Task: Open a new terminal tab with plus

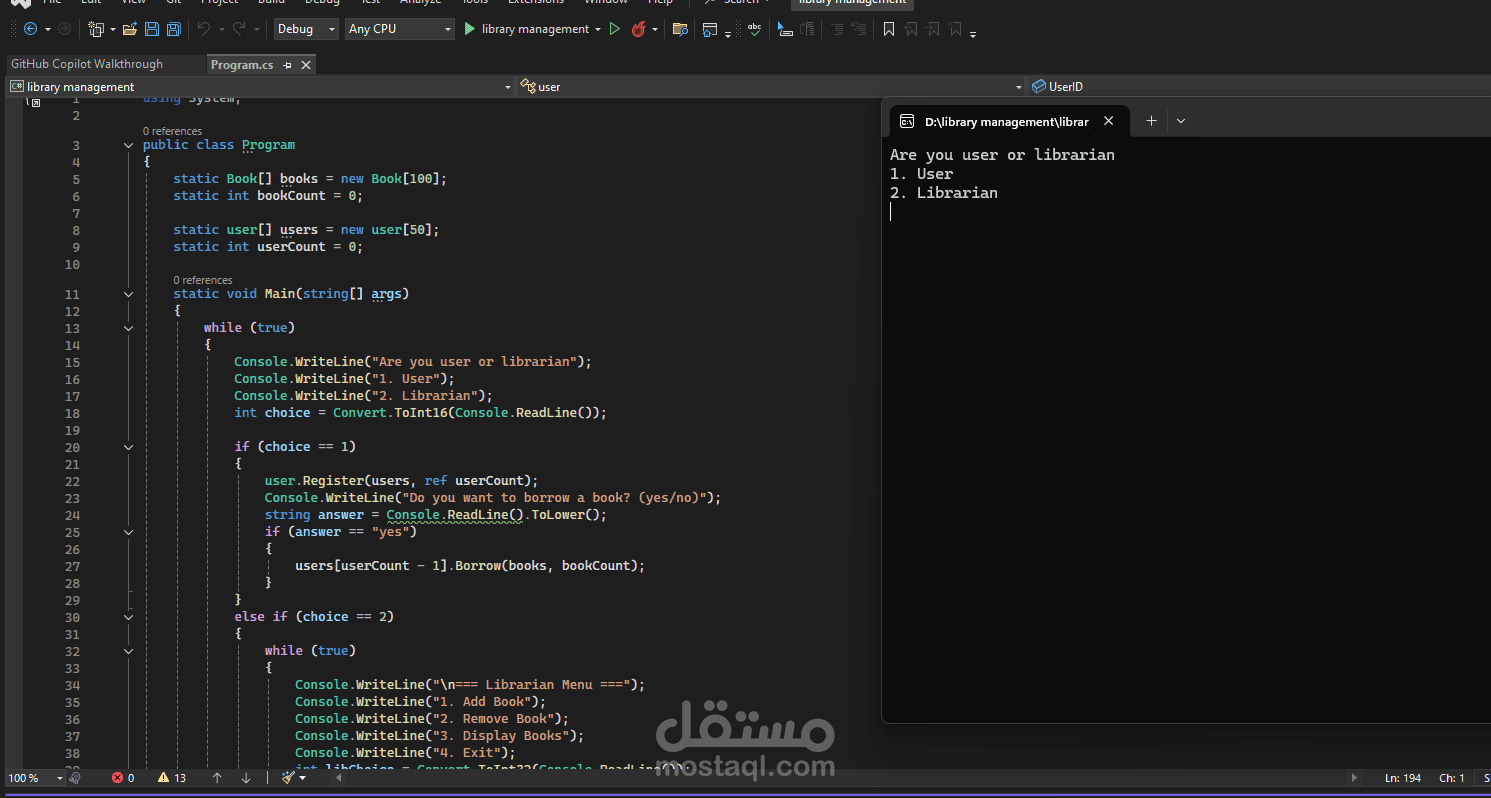Action: pyautogui.click(x=1151, y=121)
